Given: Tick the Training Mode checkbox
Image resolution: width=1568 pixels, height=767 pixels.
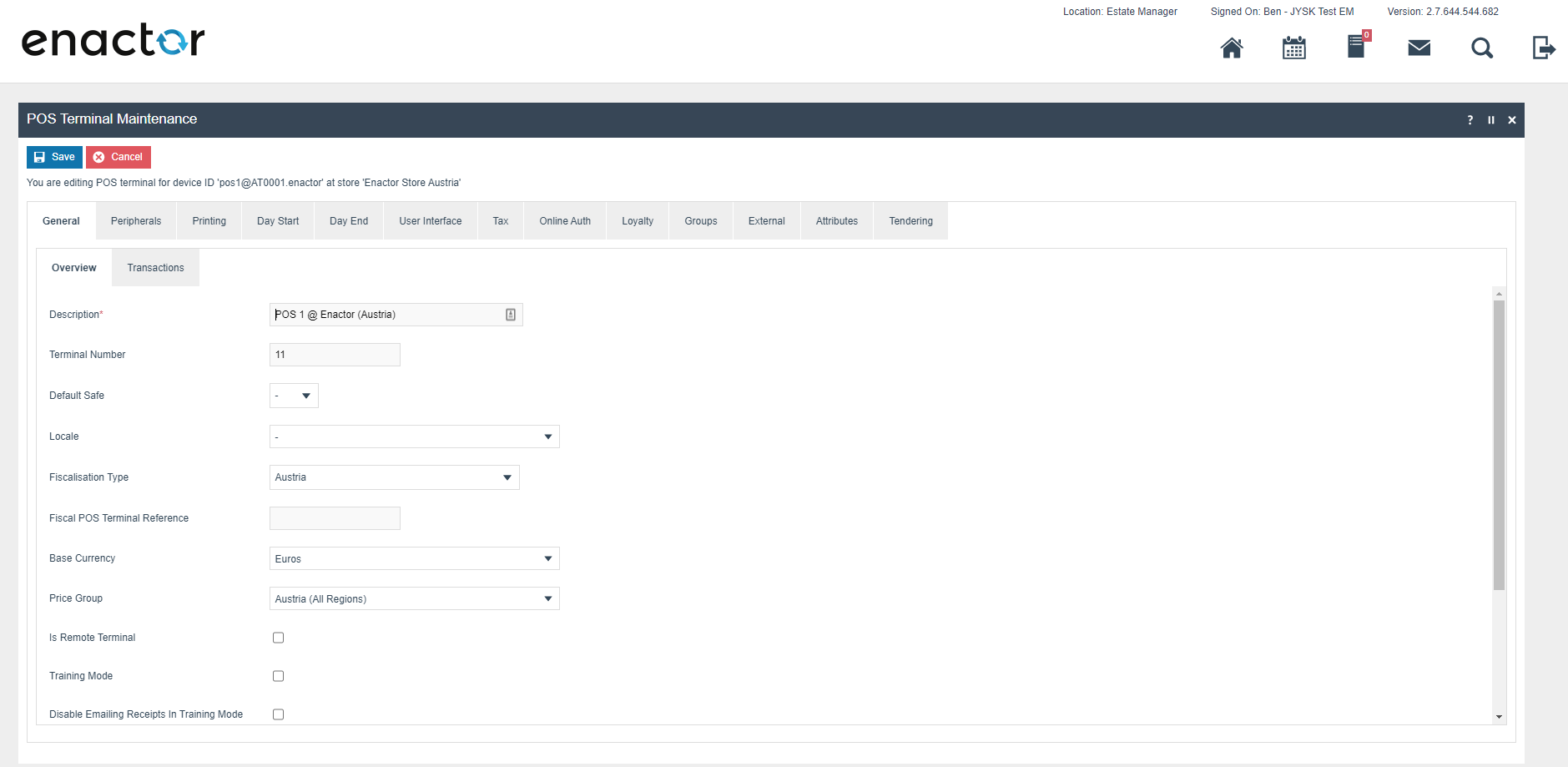Looking at the screenshot, I should 279,676.
